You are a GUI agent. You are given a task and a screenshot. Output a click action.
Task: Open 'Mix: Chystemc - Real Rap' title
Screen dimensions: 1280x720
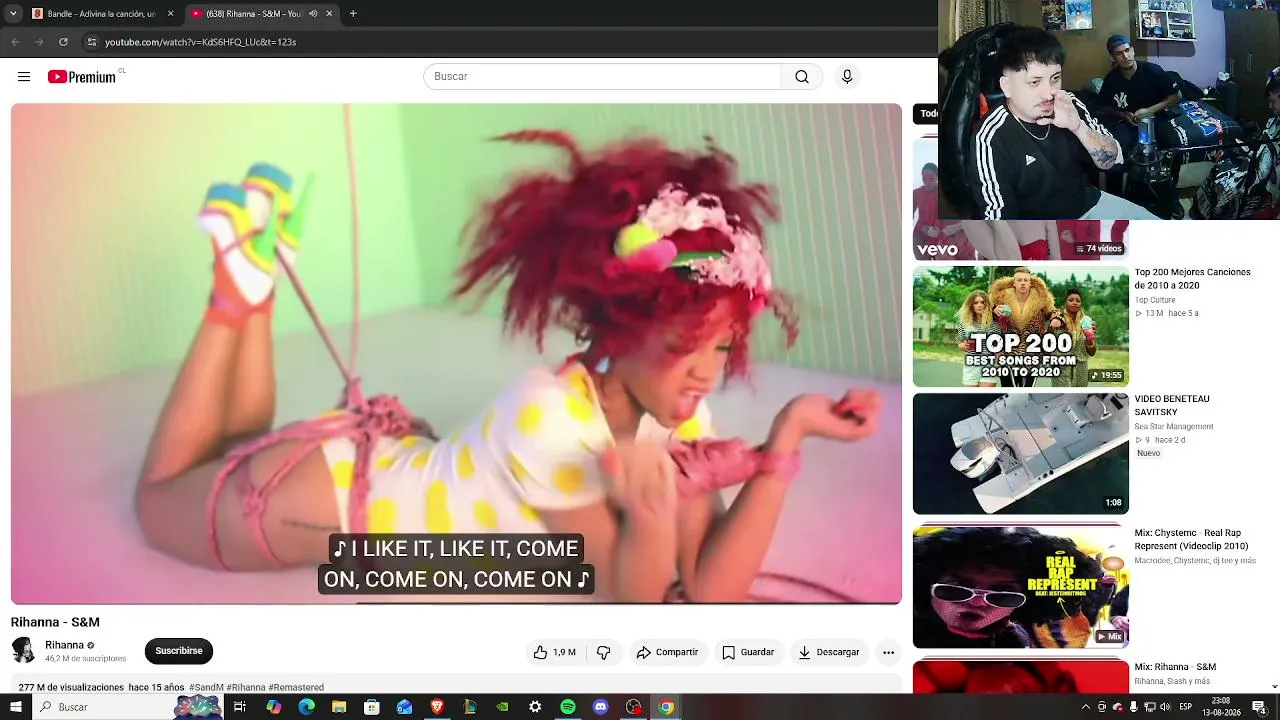[x=1191, y=540]
